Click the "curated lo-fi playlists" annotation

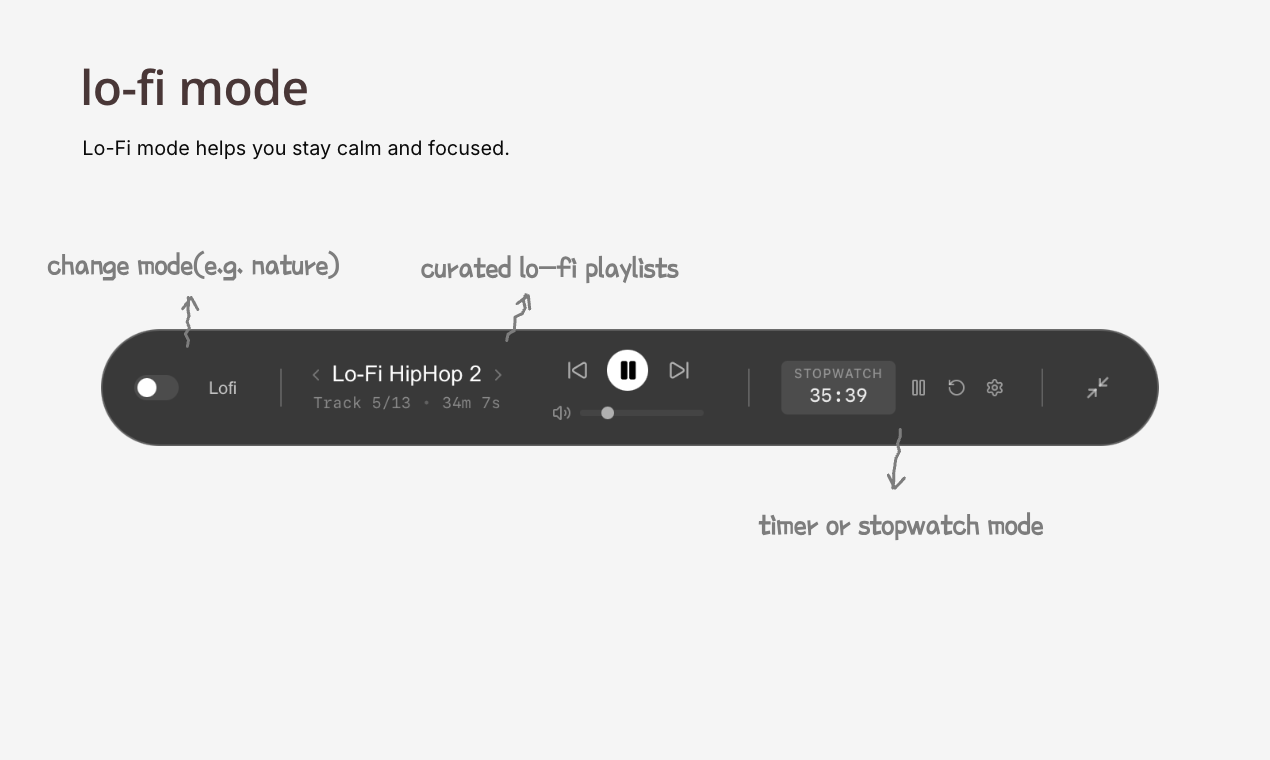(x=549, y=269)
